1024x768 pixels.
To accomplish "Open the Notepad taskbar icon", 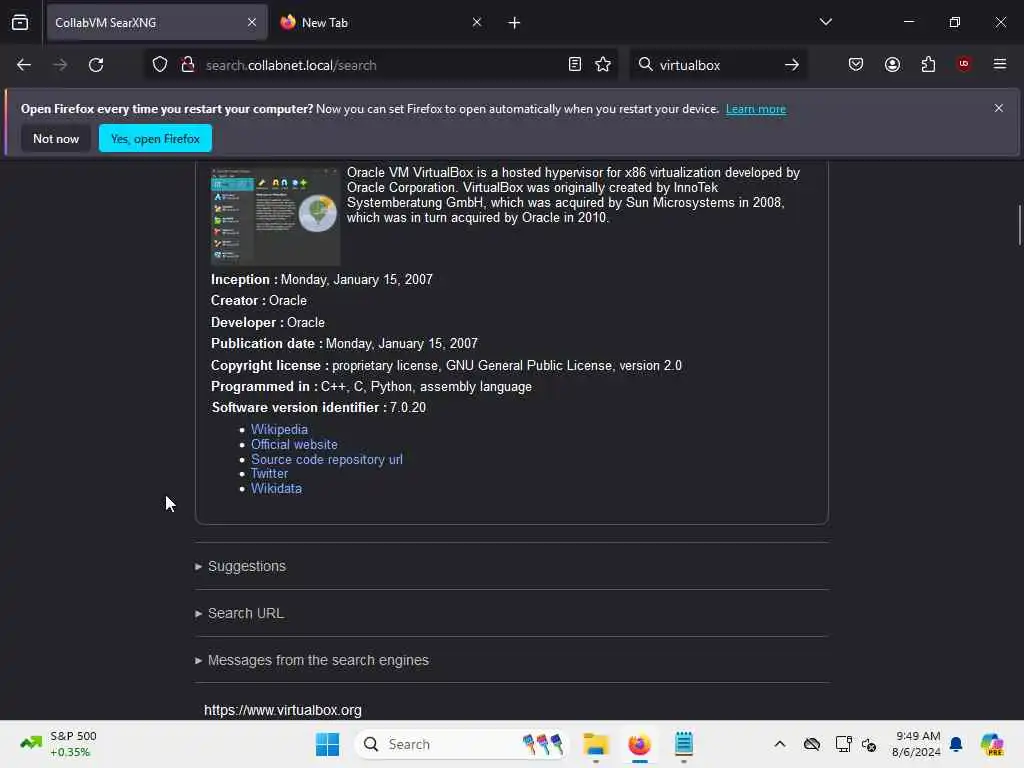I will 684,744.
